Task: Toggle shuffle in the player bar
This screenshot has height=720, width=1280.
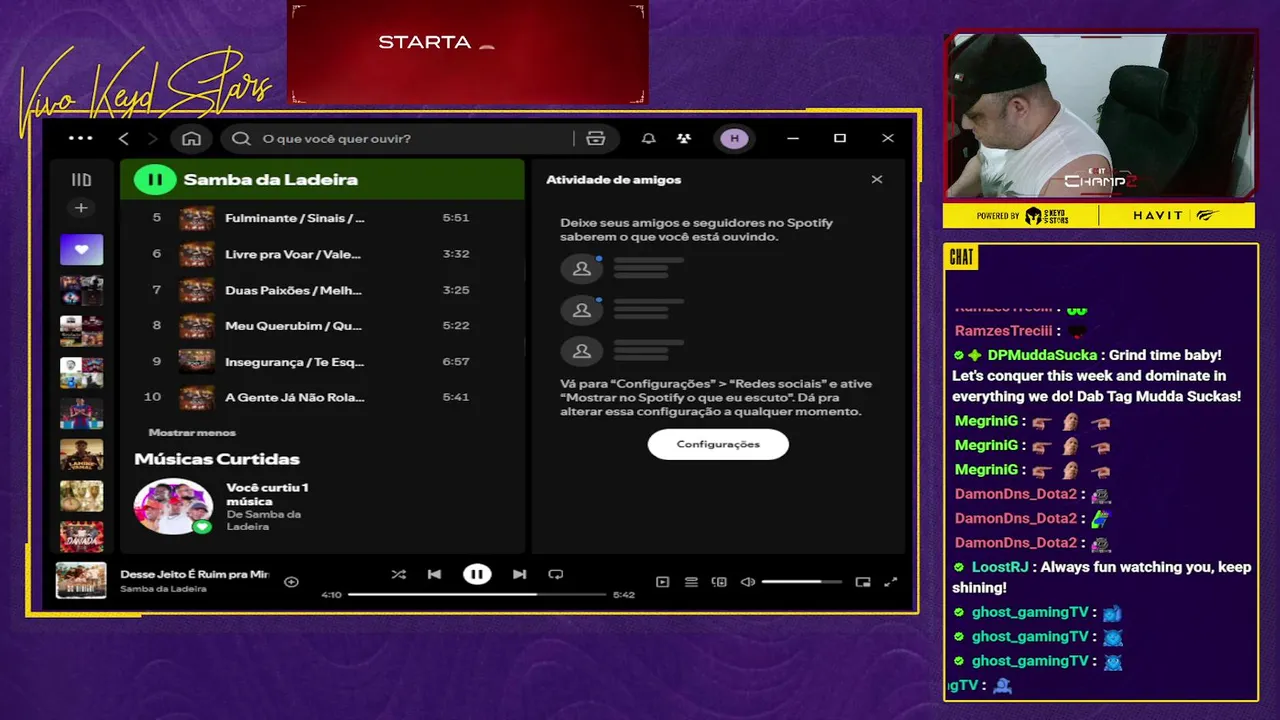Action: [399, 574]
